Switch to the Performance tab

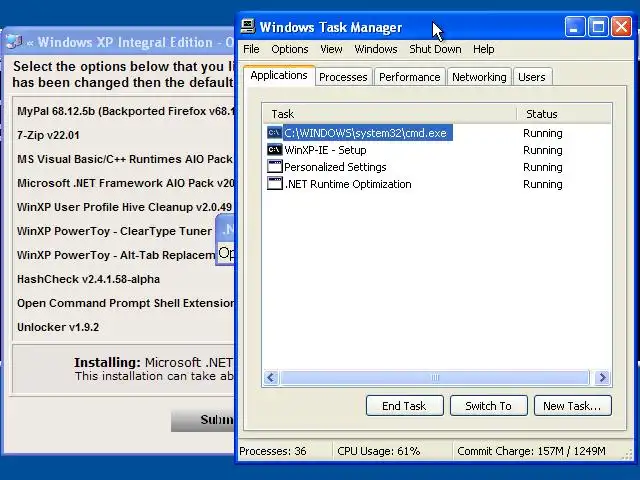point(409,77)
